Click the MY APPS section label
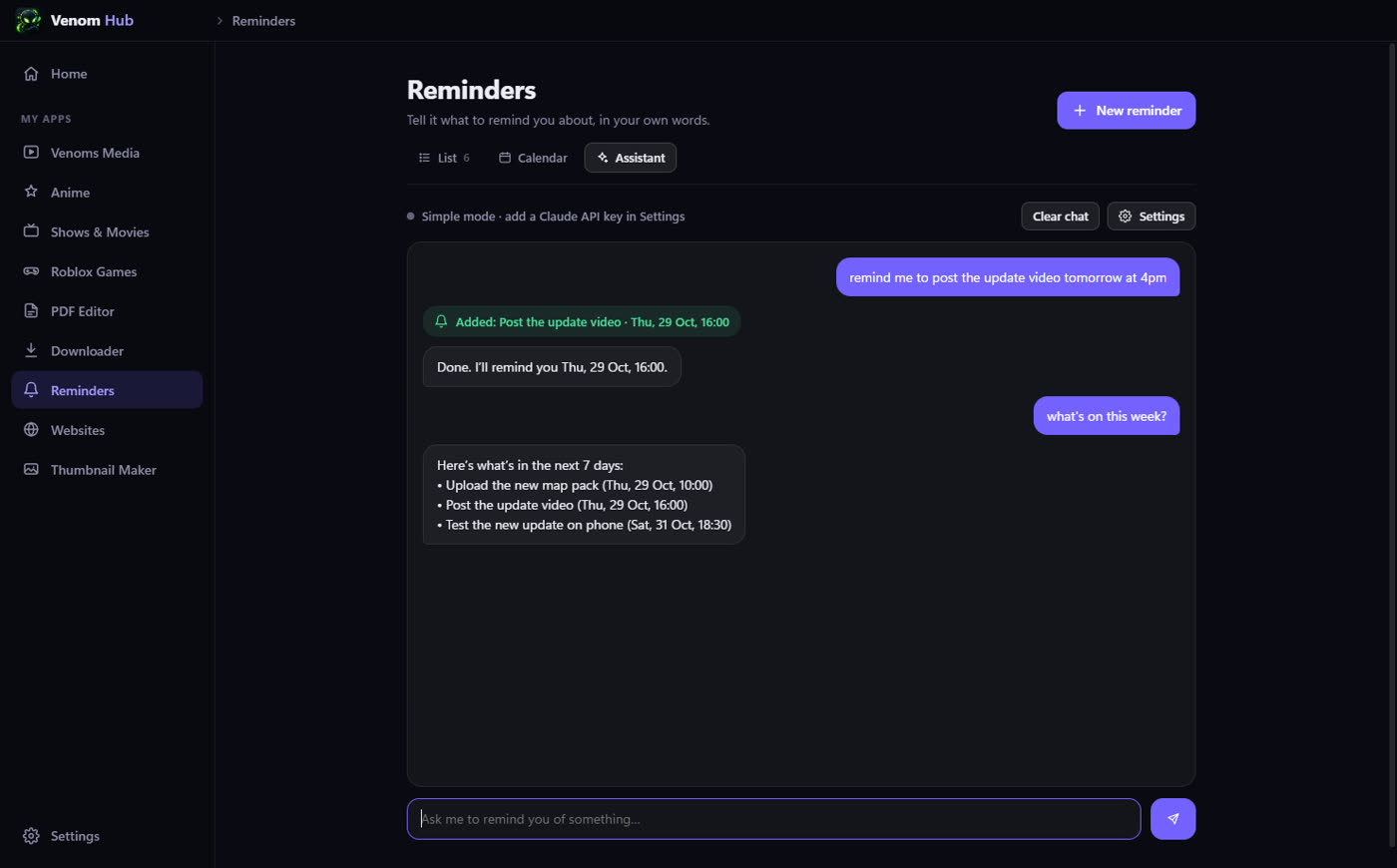 (46, 119)
